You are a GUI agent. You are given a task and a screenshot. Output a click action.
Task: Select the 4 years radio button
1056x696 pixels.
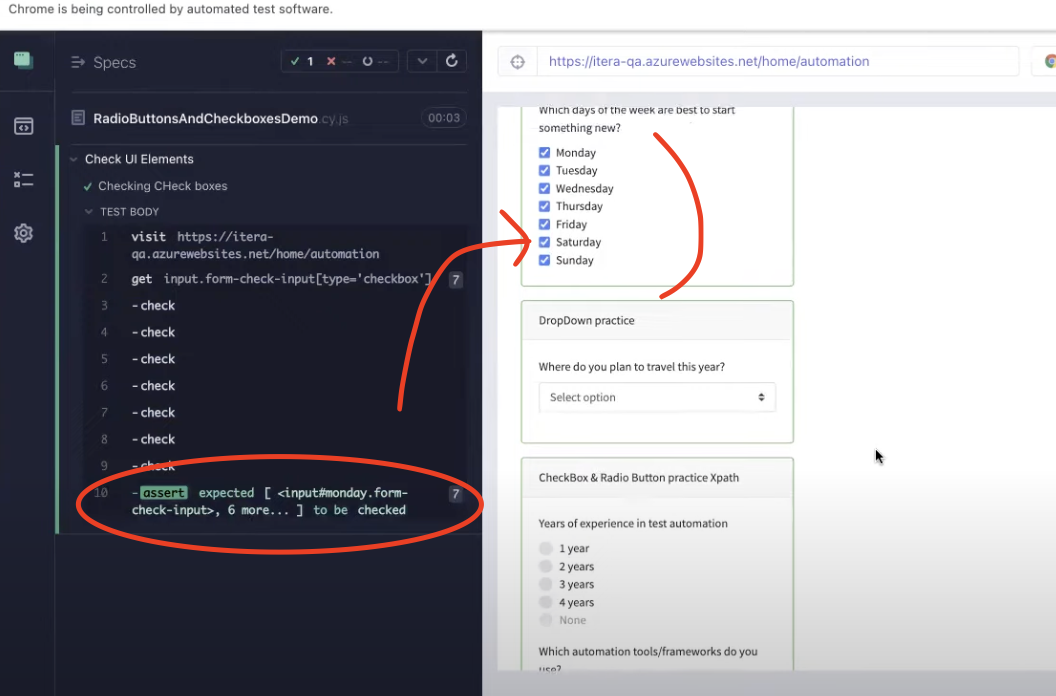[546, 602]
